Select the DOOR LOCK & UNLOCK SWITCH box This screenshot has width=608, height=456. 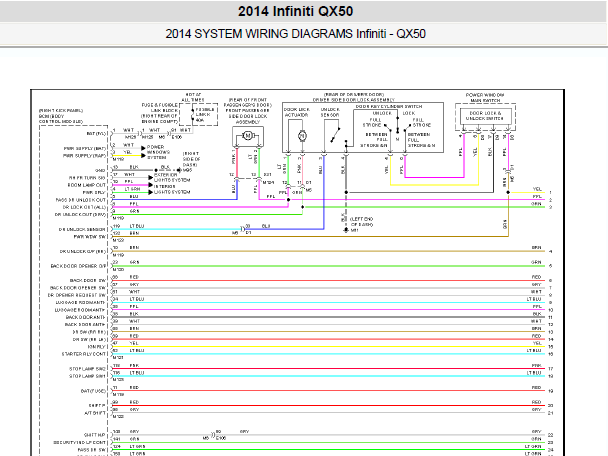485,116
